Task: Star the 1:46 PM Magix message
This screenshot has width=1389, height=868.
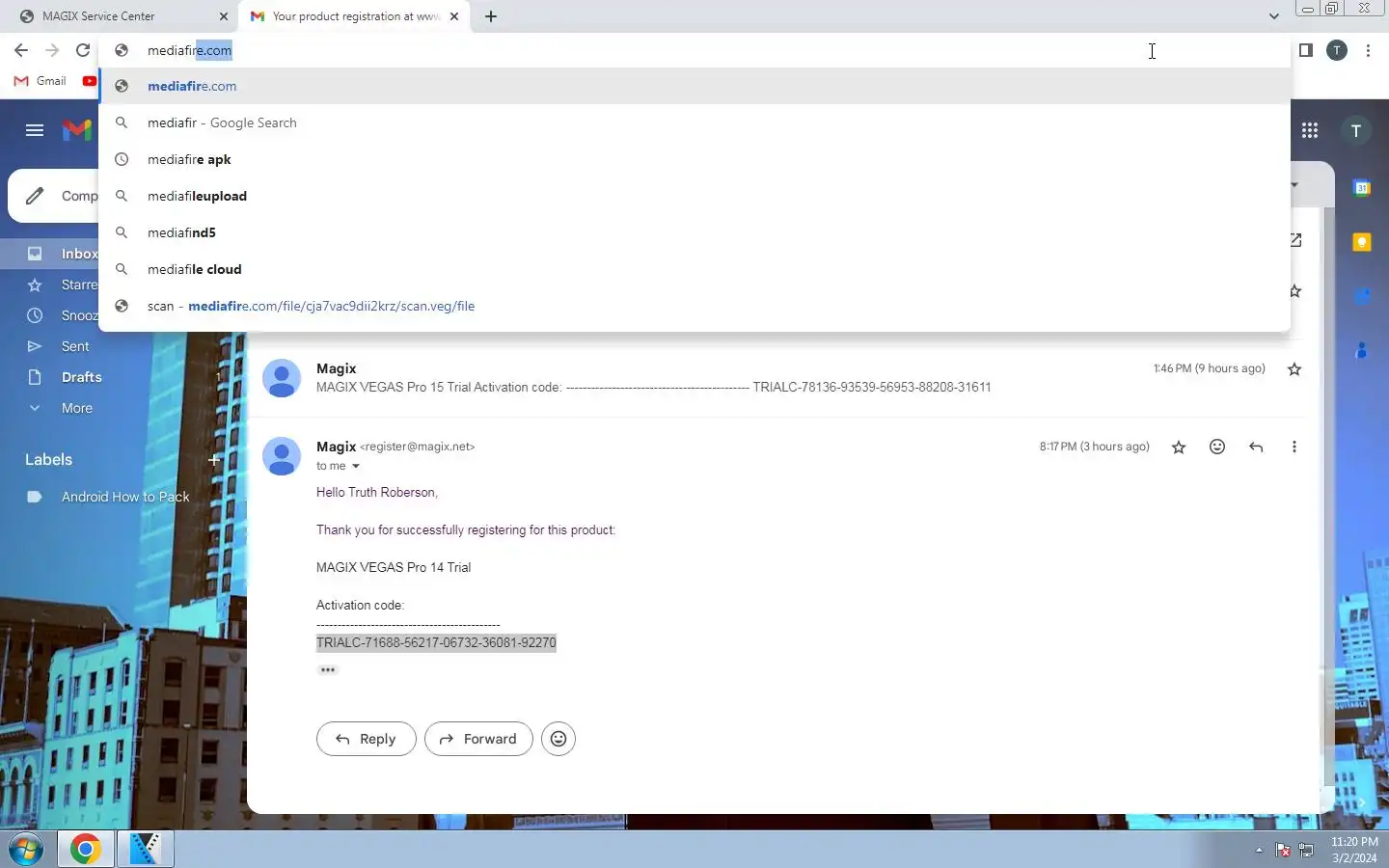Action: tap(1294, 369)
